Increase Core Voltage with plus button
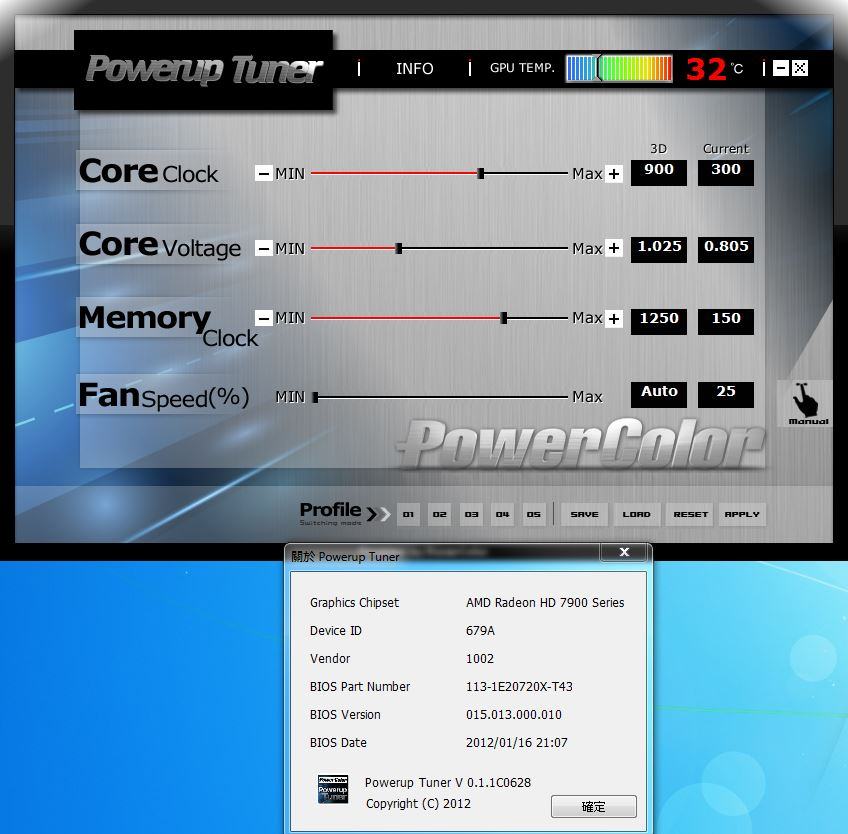The image size is (848, 834). [613, 248]
